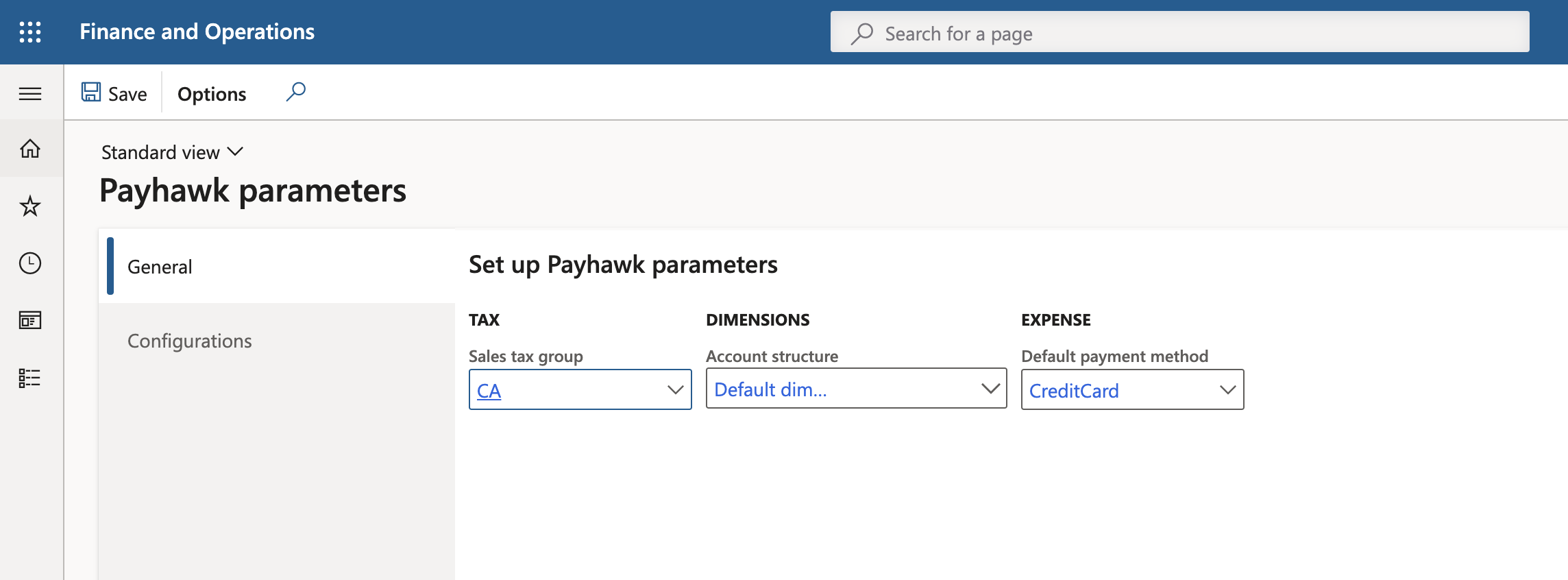This screenshot has width=1568, height=580.
Task: Open Recent clock icon in sidebar
Action: point(30,263)
